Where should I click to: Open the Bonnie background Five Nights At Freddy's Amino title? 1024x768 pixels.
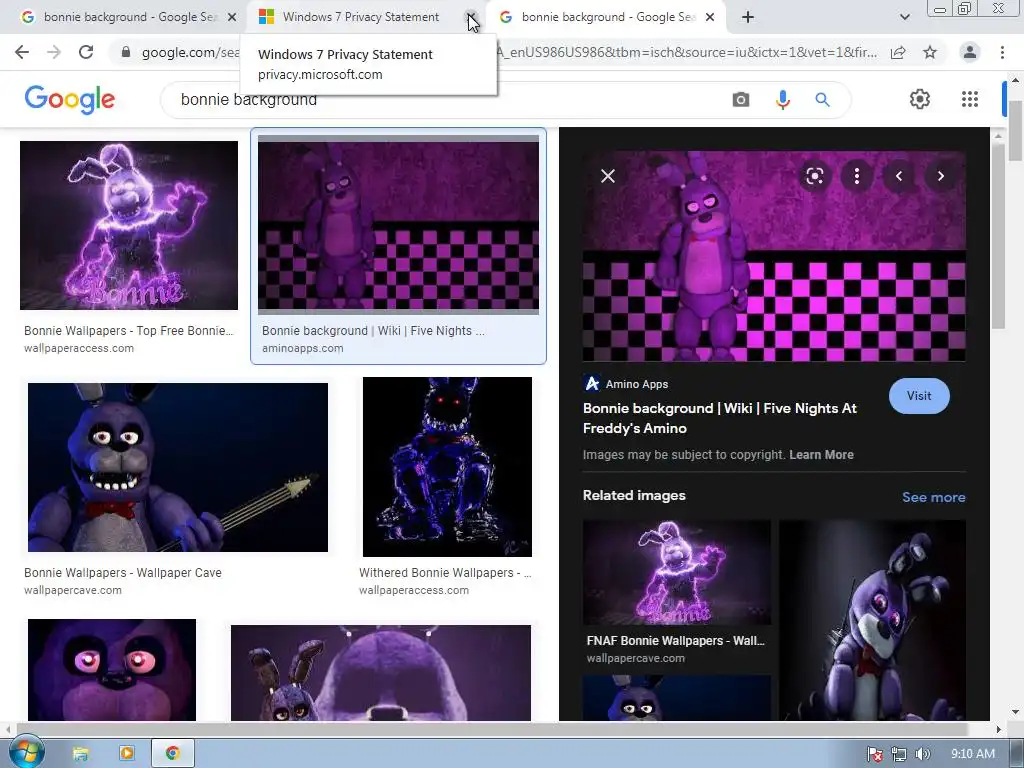[720, 418]
